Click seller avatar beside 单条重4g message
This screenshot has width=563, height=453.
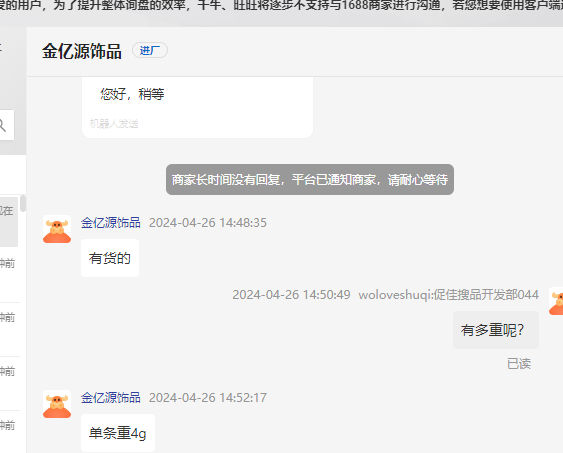[57, 404]
